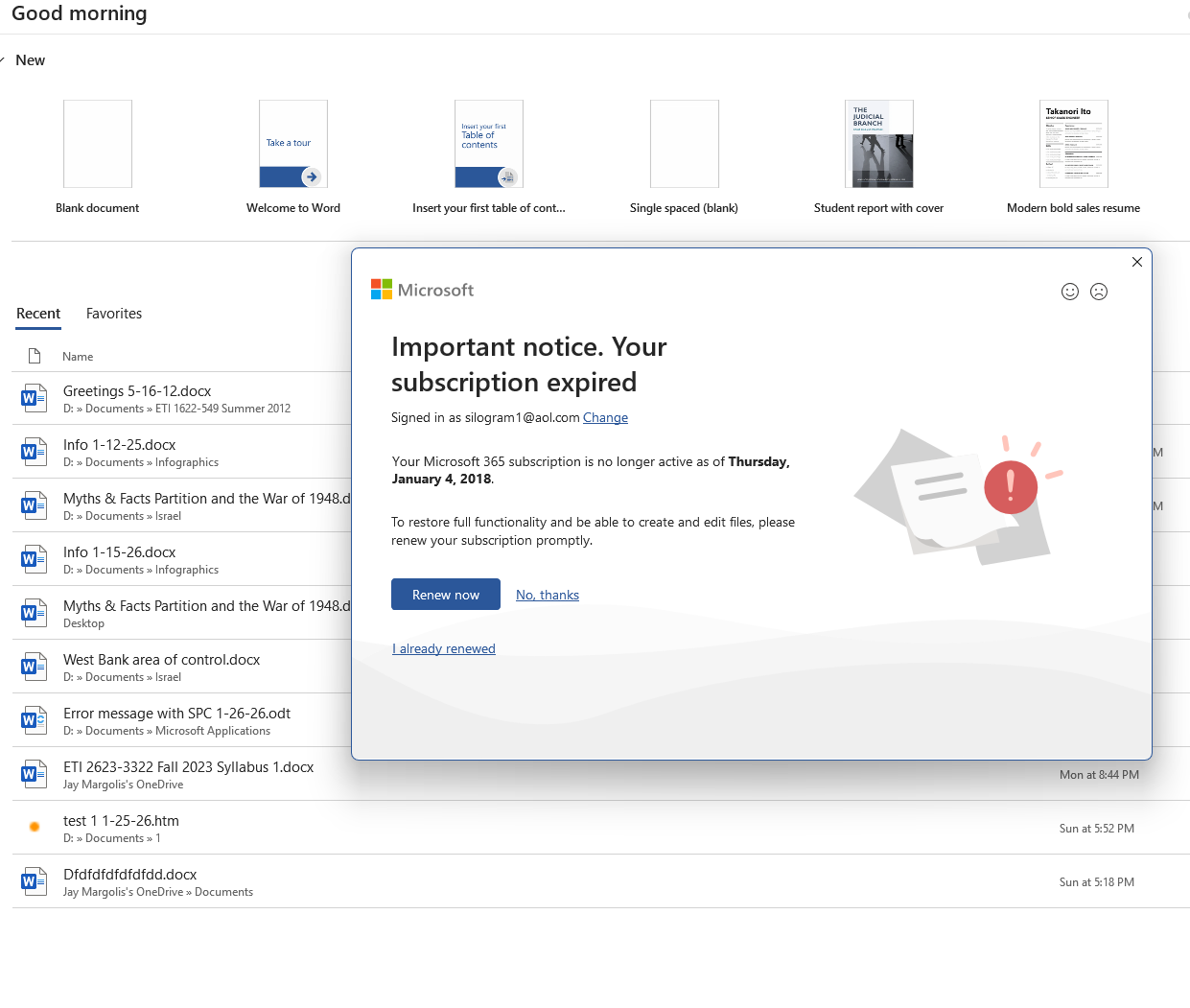Click the Renew now button
This screenshot has width=1190, height=1008.
[446, 595]
